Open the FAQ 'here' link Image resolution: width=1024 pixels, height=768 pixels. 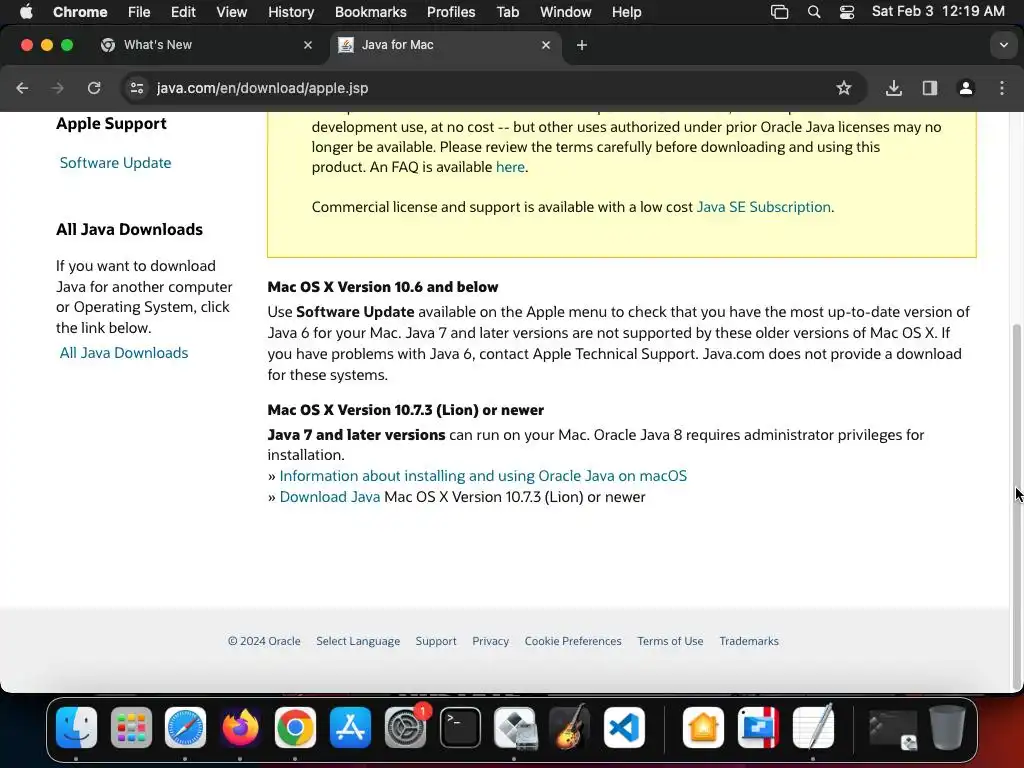[x=510, y=167]
